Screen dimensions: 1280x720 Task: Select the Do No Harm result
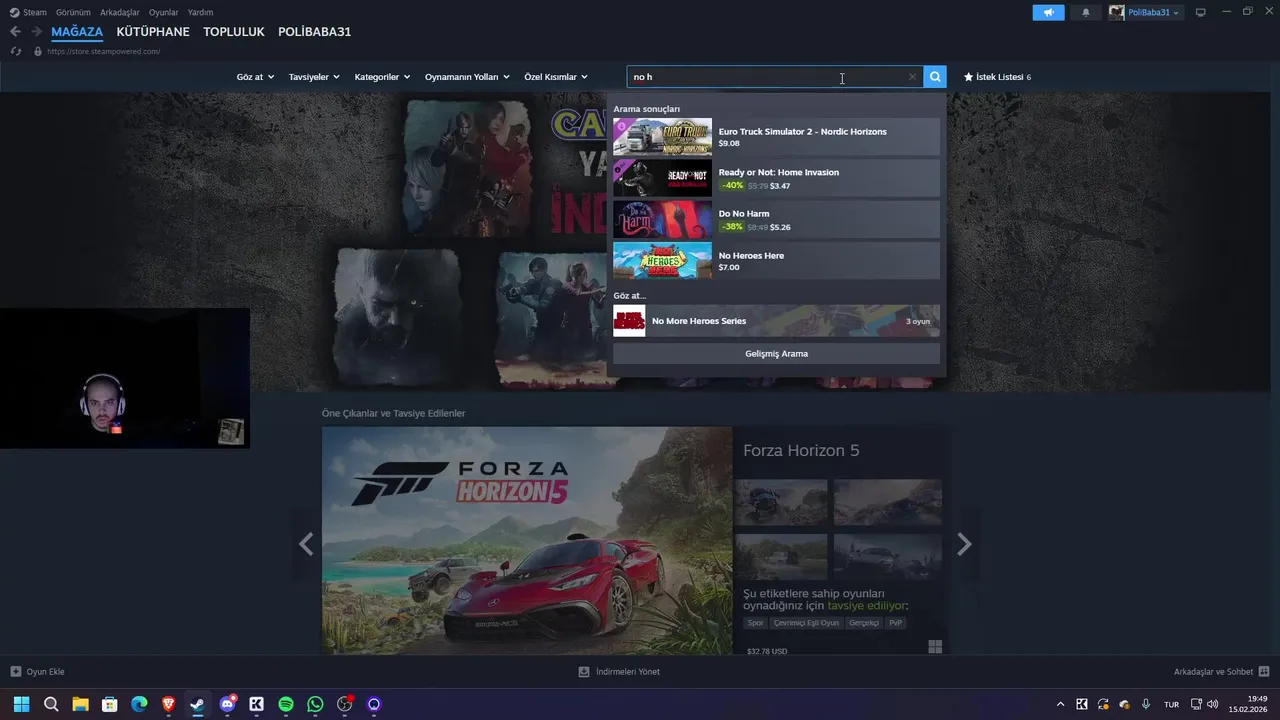click(x=776, y=219)
